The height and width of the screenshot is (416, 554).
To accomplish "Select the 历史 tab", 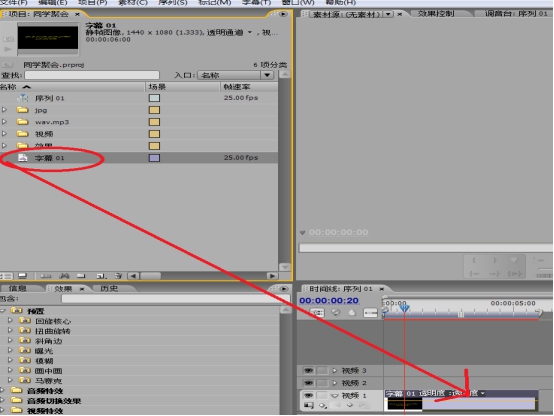I will tap(109, 288).
